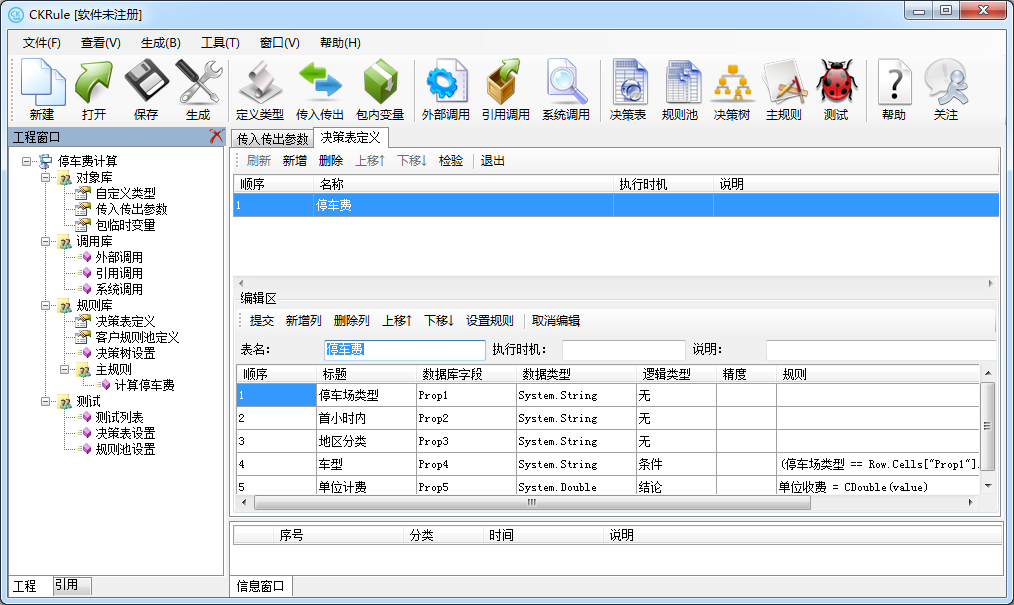Click the 退出 button
The width and height of the screenshot is (1014, 605).
(x=493, y=161)
